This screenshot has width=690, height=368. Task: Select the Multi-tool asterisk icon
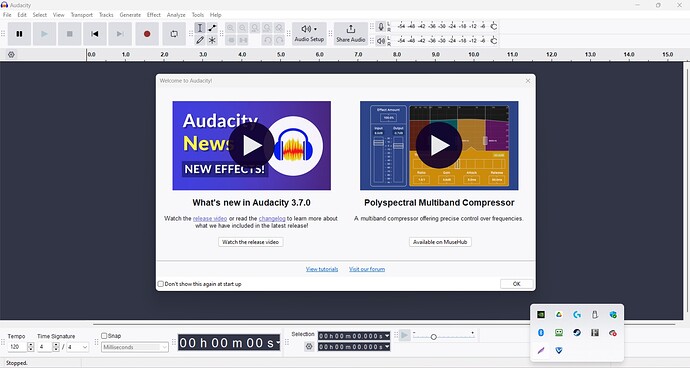(212, 40)
